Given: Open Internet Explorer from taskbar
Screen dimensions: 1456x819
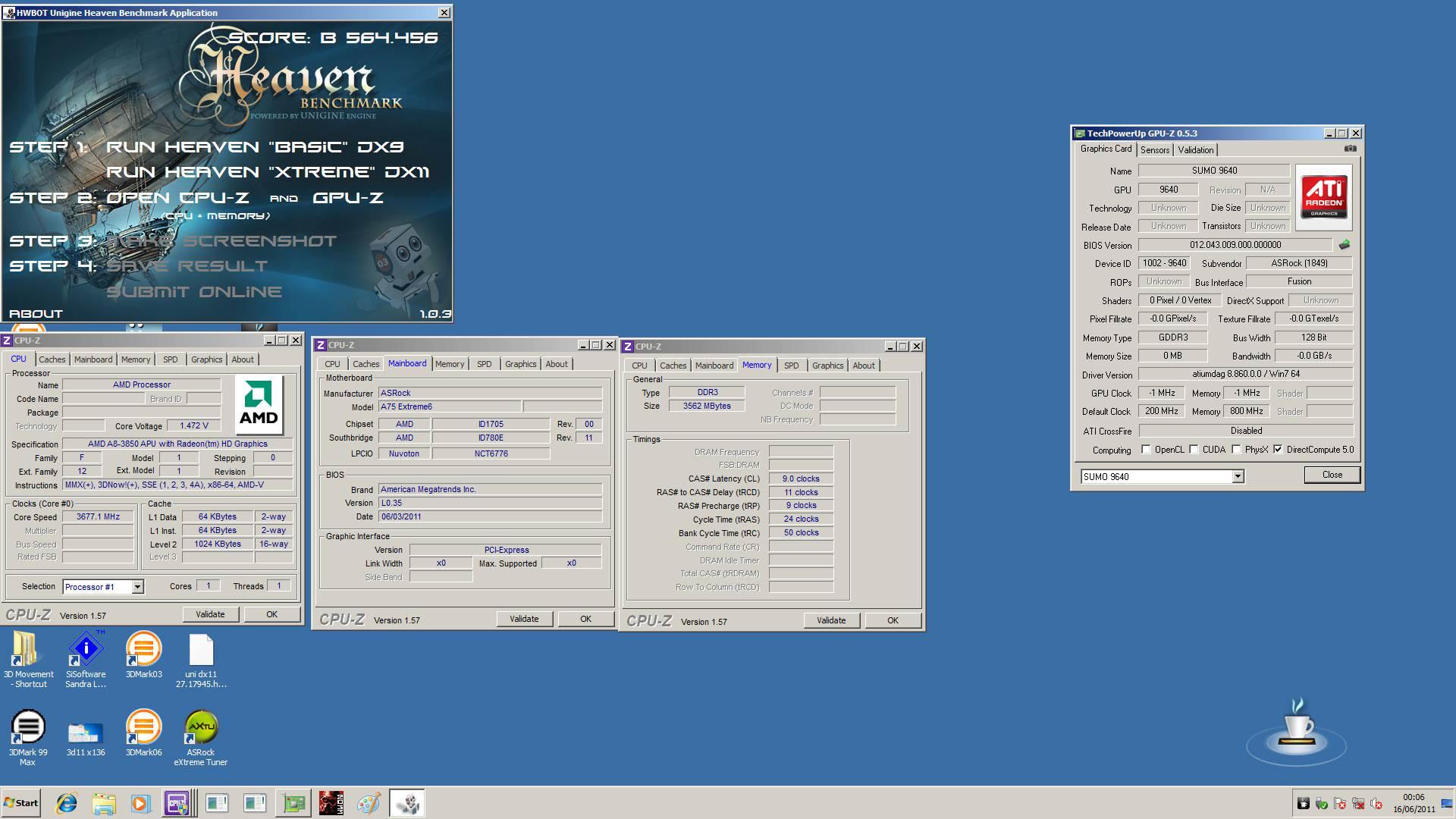Looking at the screenshot, I should click(x=67, y=803).
